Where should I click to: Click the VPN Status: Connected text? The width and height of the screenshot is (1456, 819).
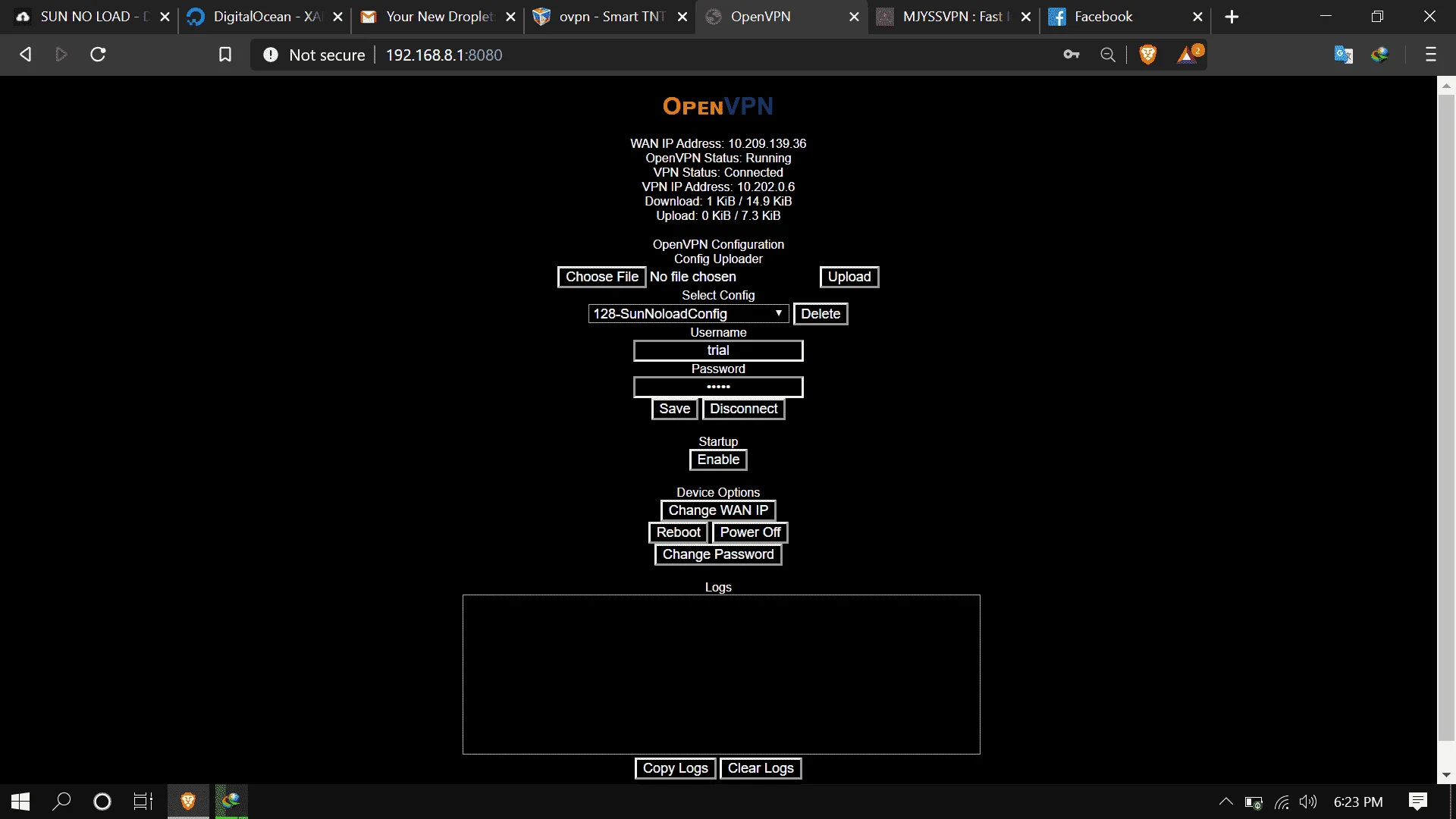pyautogui.click(x=718, y=172)
